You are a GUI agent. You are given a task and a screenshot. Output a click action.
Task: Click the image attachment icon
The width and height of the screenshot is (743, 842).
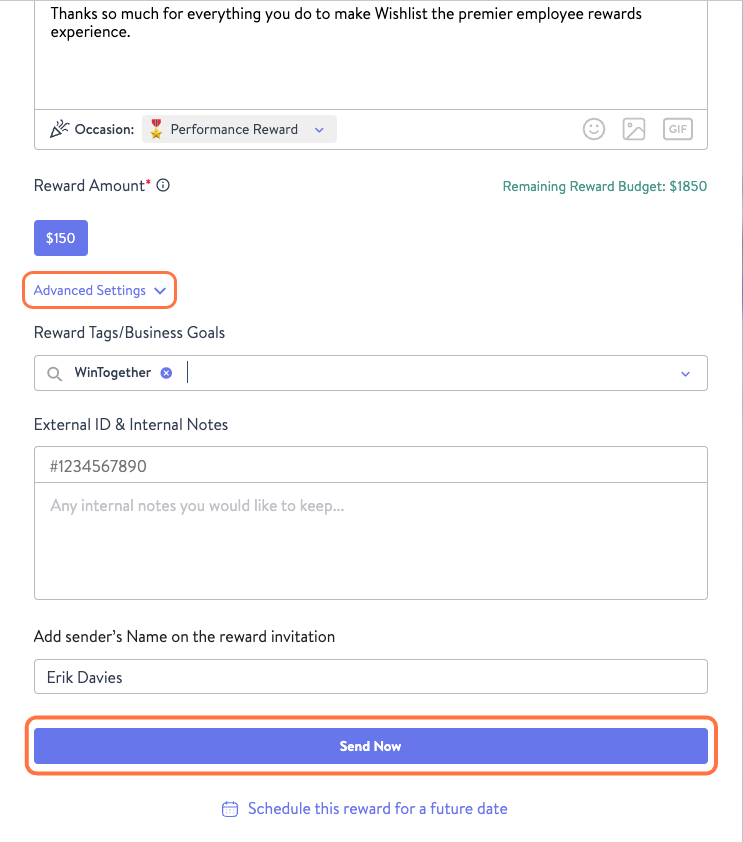[x=634, y=129]
